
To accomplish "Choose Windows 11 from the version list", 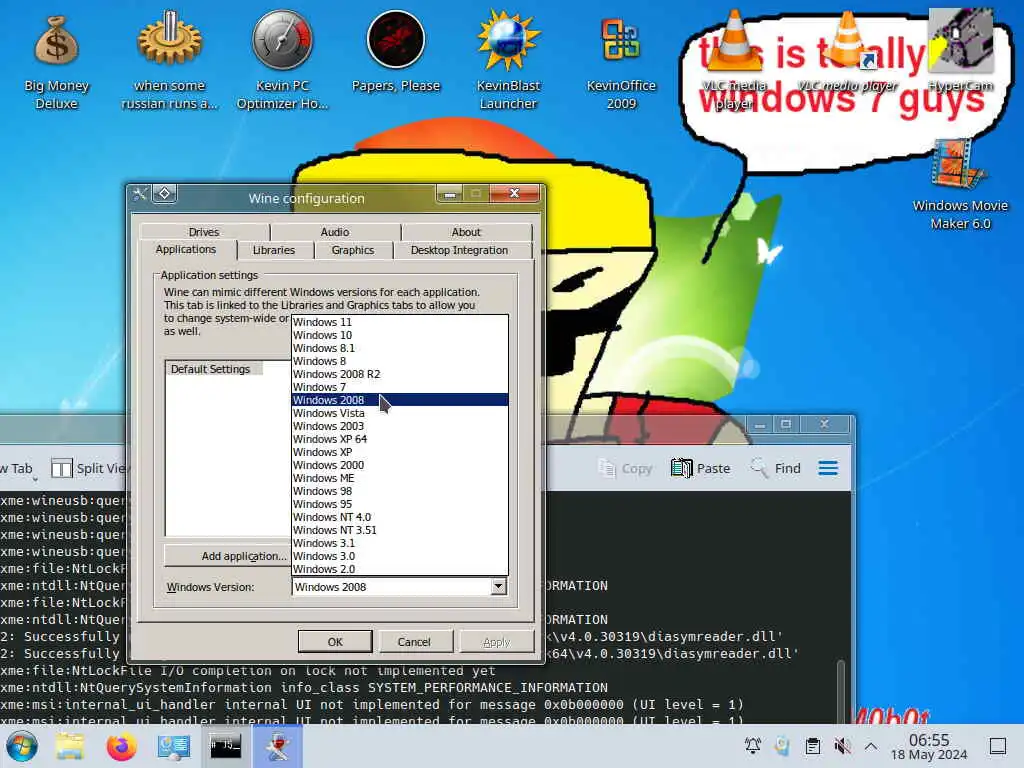I will (x=400, y=322).
